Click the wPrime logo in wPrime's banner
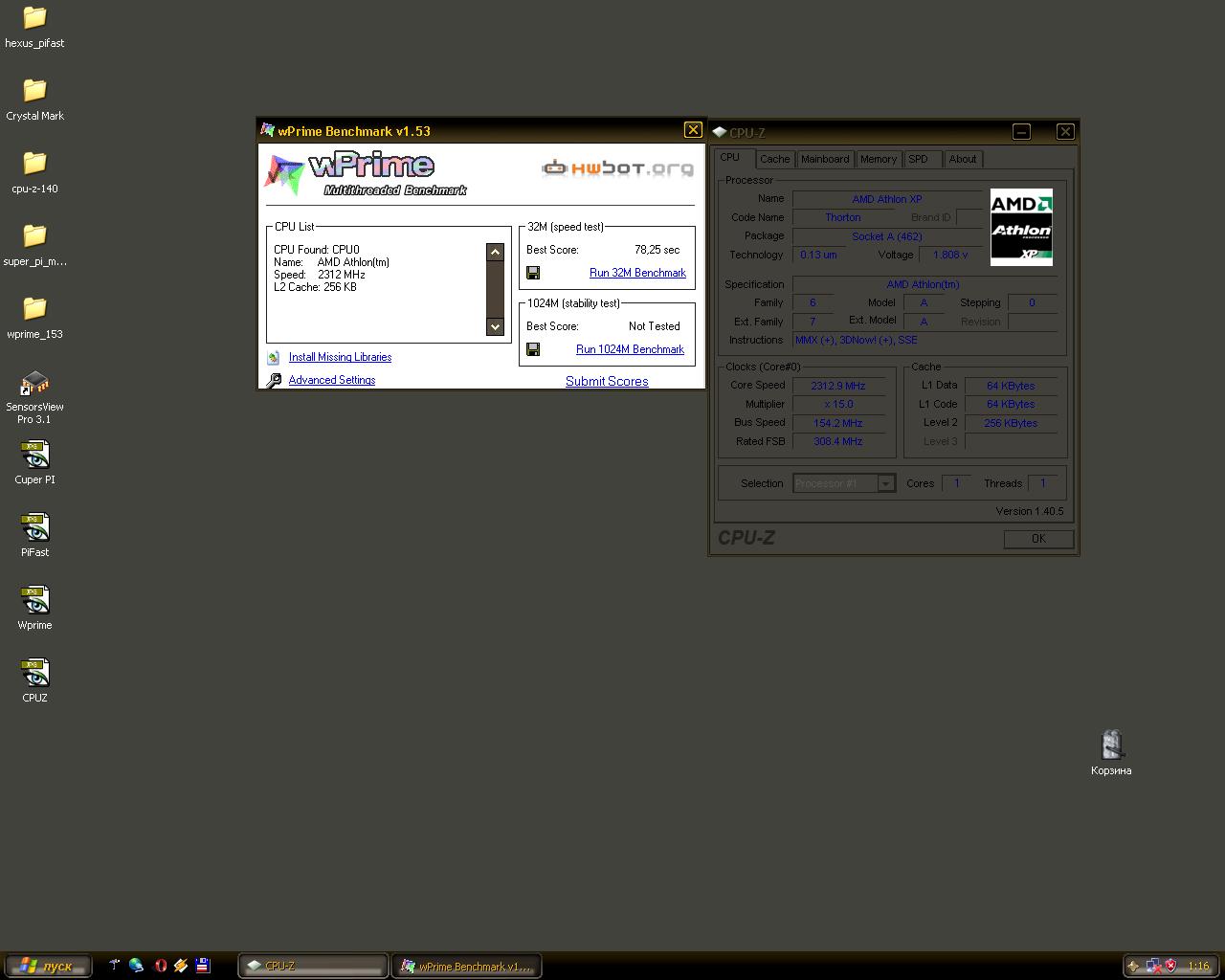 coord(366,174)
